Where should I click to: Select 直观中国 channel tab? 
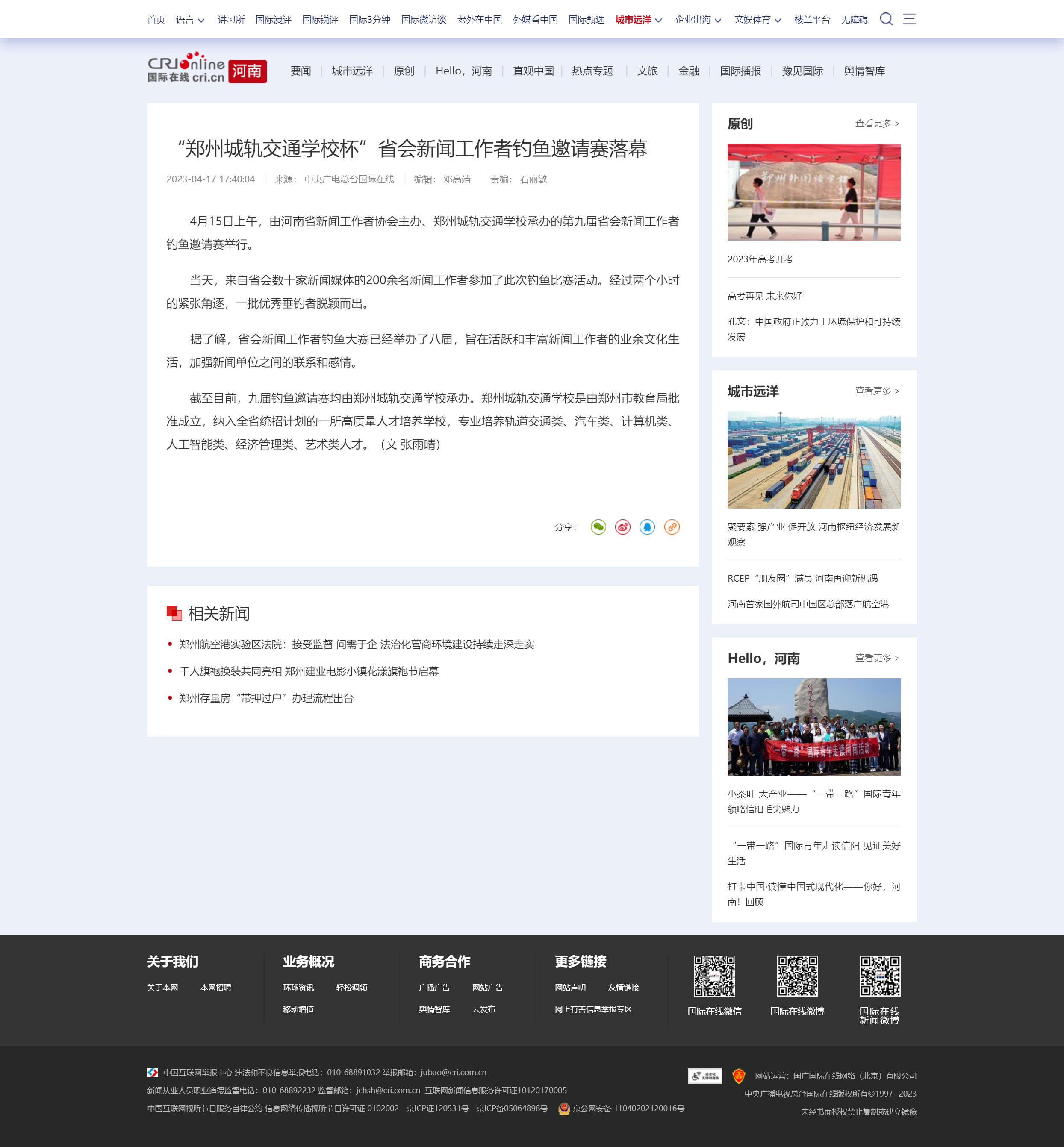tap(533, 71)
